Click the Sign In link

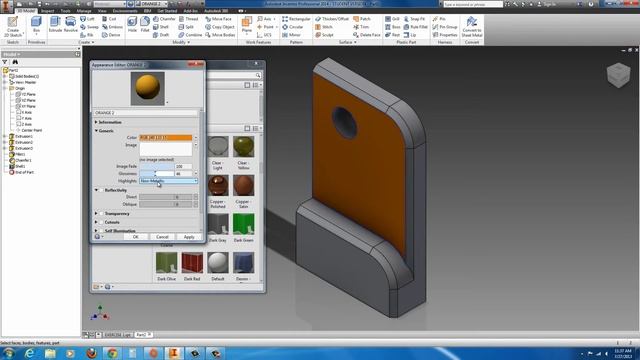click(549, 4)
